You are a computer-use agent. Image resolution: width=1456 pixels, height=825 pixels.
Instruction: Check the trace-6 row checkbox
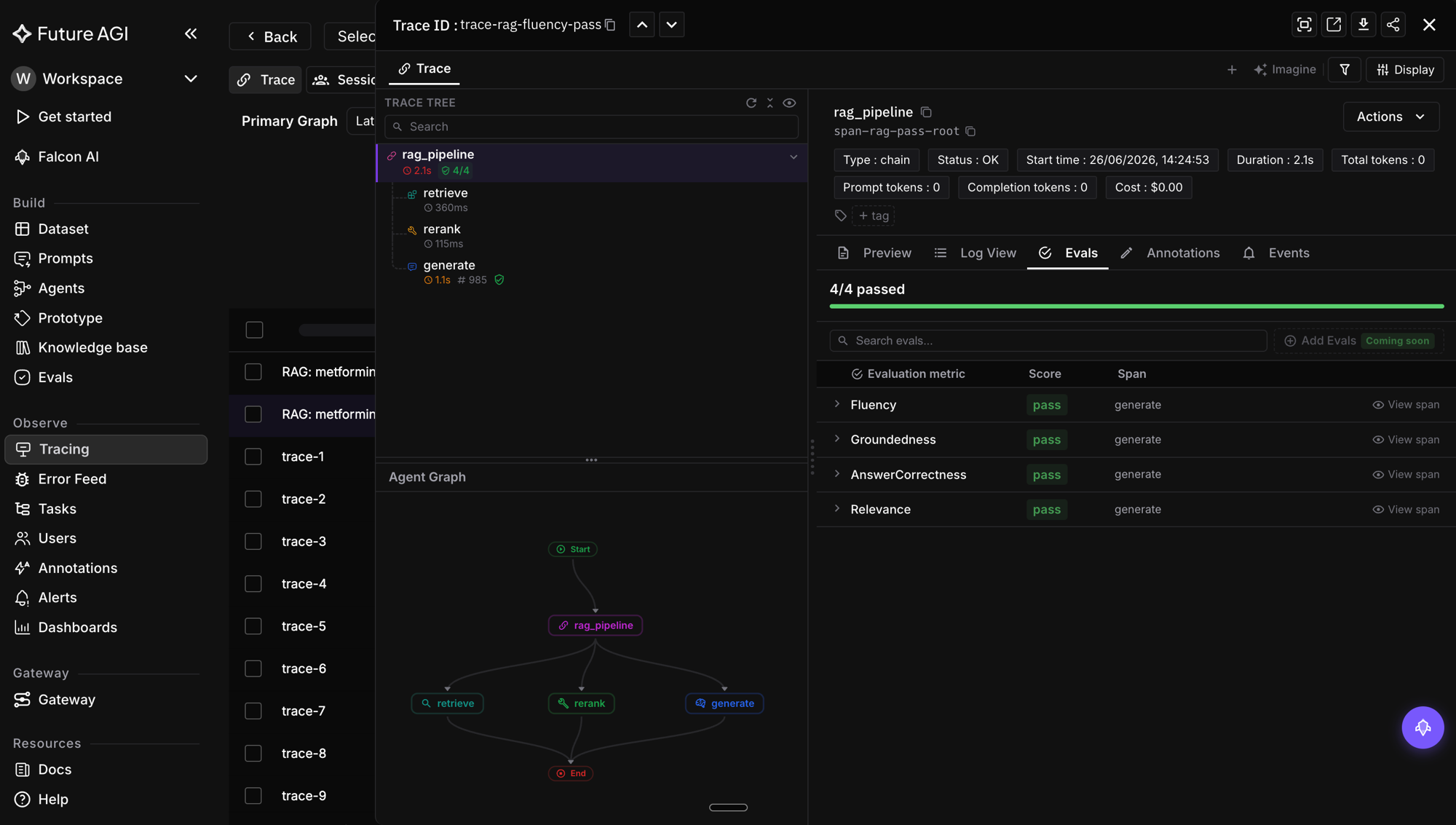click(253, 668)
